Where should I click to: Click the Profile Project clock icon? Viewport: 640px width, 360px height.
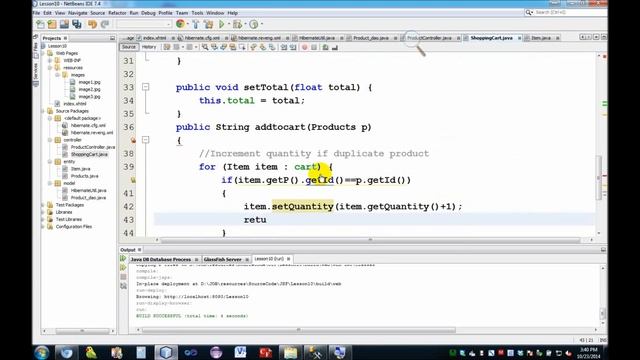[x=254, y=24]
